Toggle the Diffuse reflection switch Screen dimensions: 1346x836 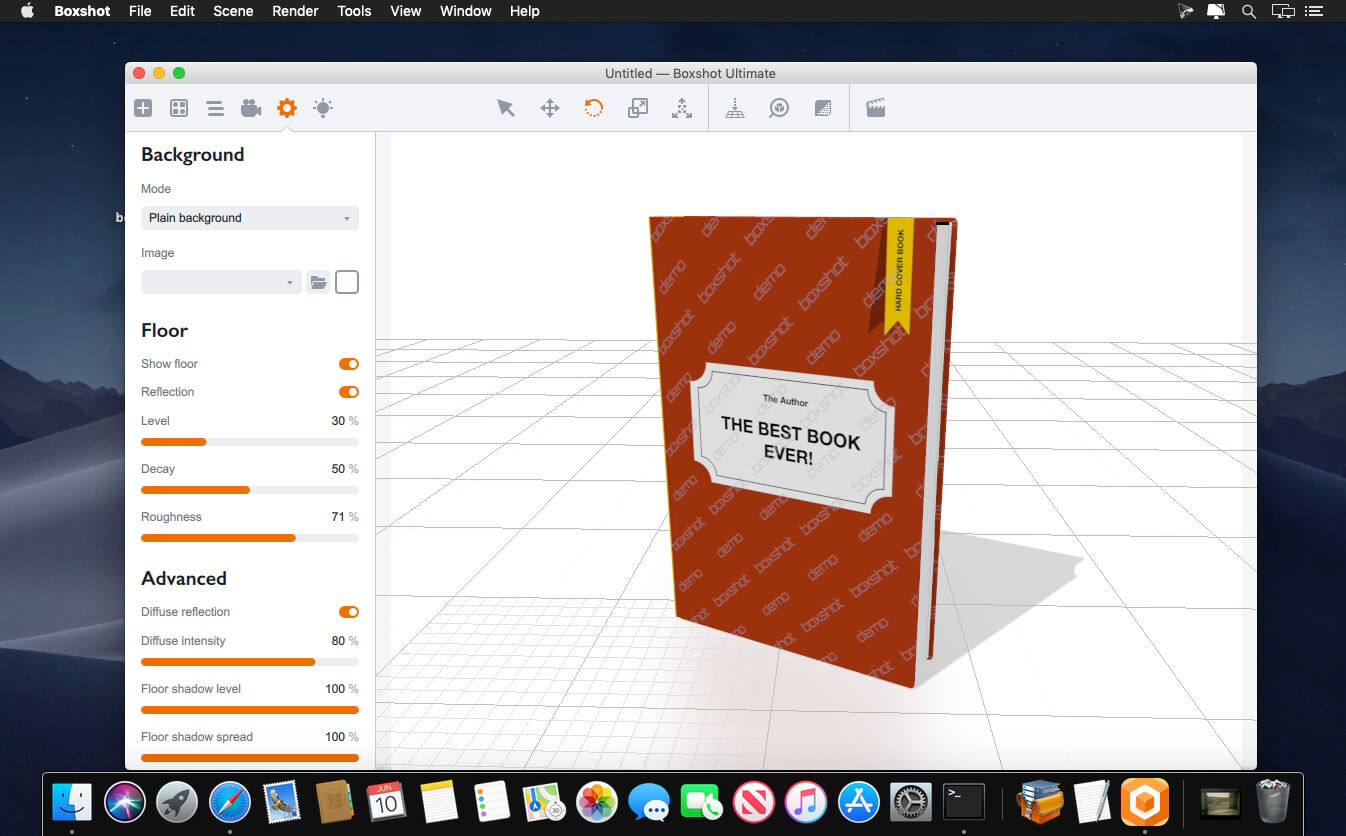point(349,612)
